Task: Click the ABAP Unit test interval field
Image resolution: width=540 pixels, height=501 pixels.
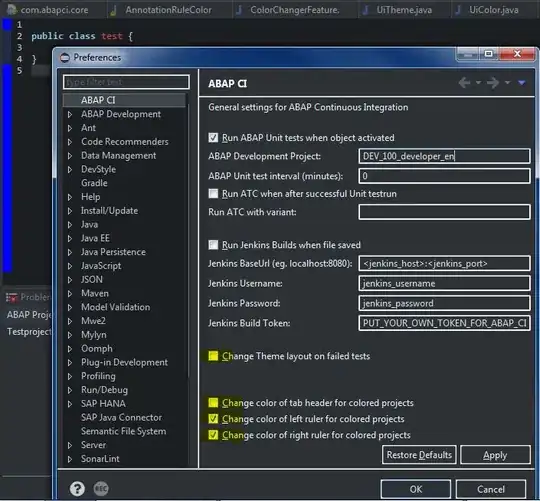Action: pyautogui.click(x=444, y=176)
